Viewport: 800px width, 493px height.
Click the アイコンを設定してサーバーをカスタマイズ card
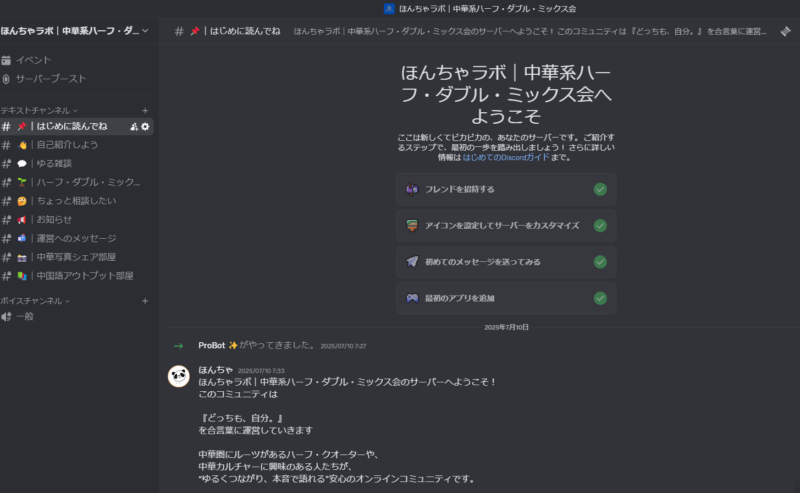[x=506, y=226]
